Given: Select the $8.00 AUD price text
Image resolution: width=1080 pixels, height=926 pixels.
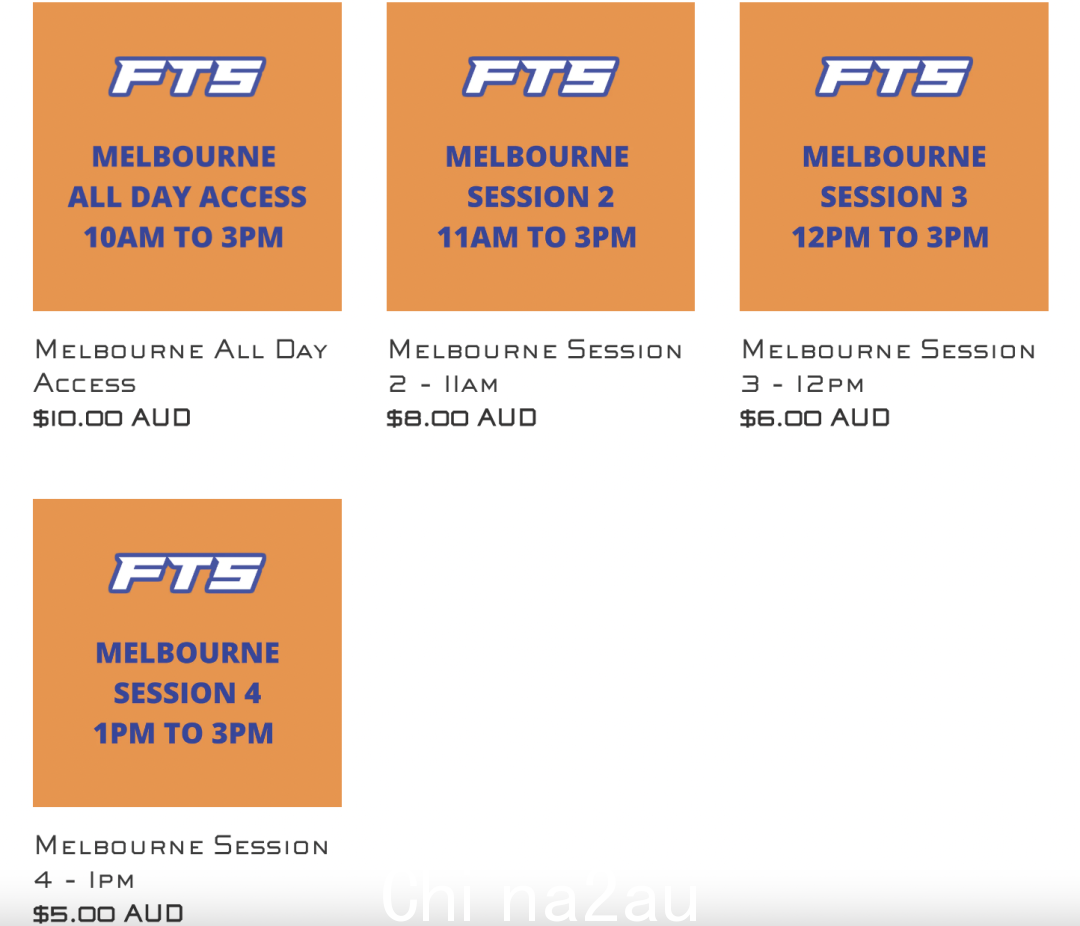Looking at the screenshot, I should pyautogui.click(x=461, y=418).
